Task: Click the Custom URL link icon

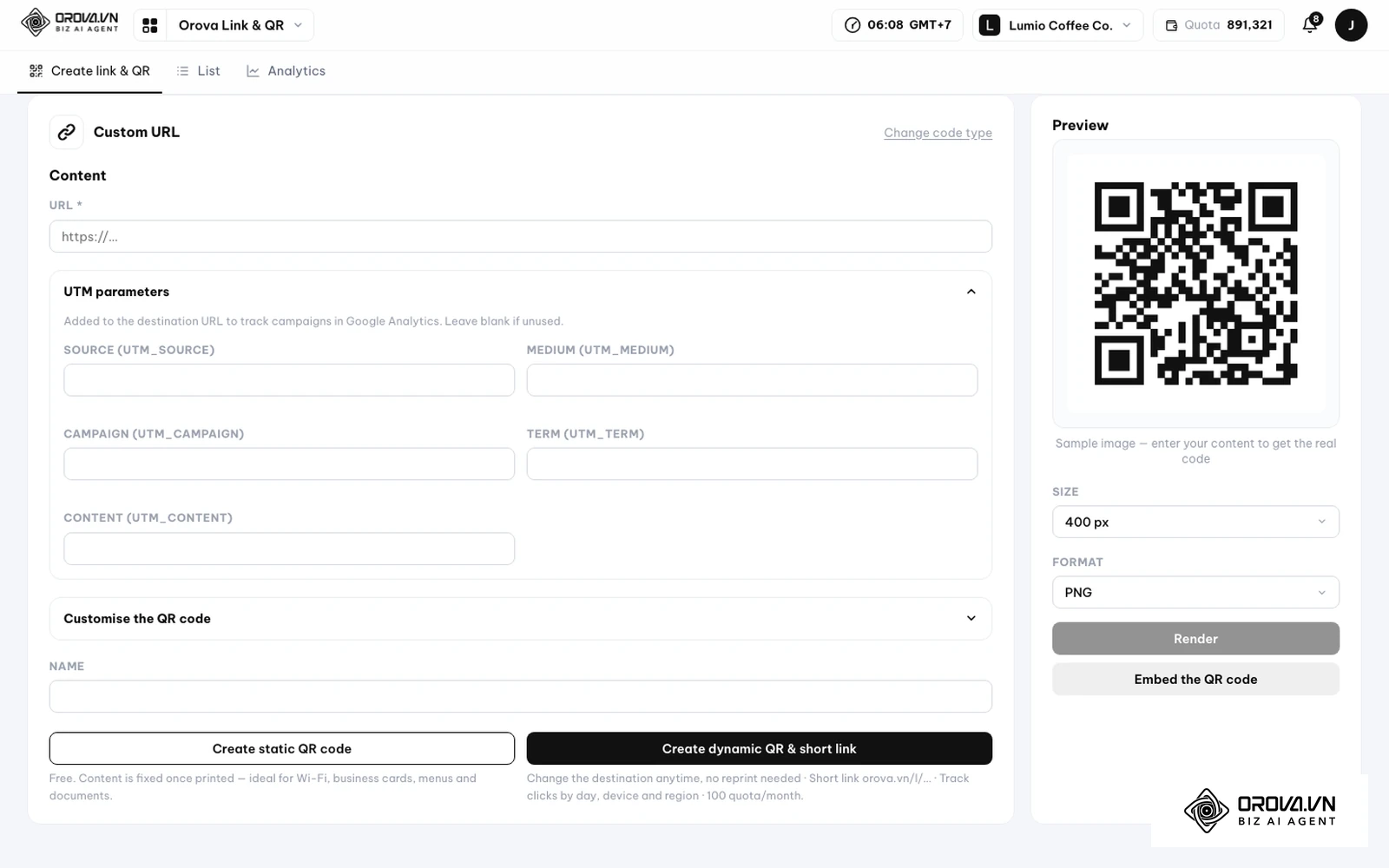Action: [x=67, y=132]
